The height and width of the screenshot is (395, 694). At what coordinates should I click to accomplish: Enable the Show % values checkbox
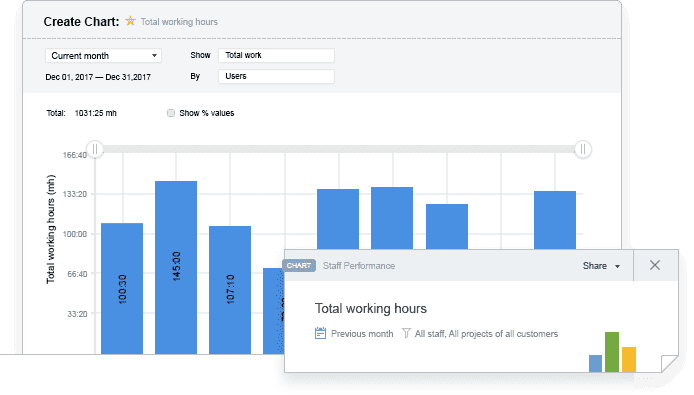[x=171, y=113]
